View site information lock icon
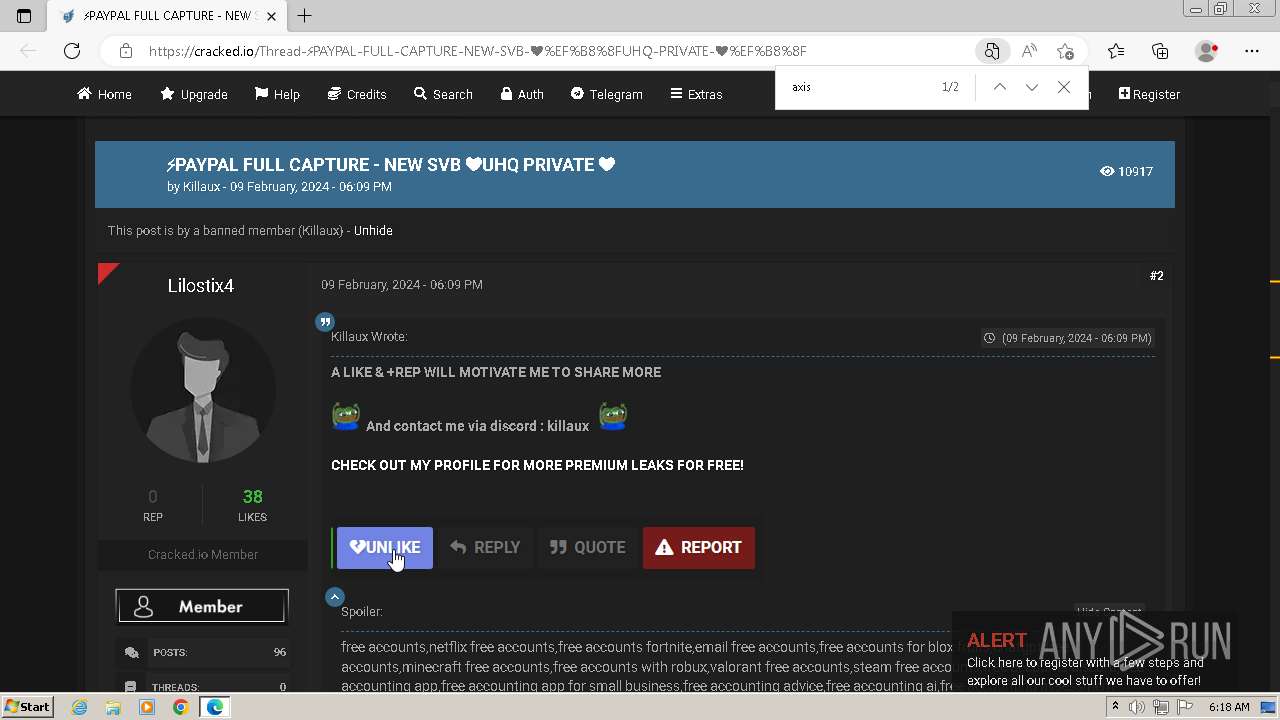1280x720 pixels. click(x=125, y=51)
